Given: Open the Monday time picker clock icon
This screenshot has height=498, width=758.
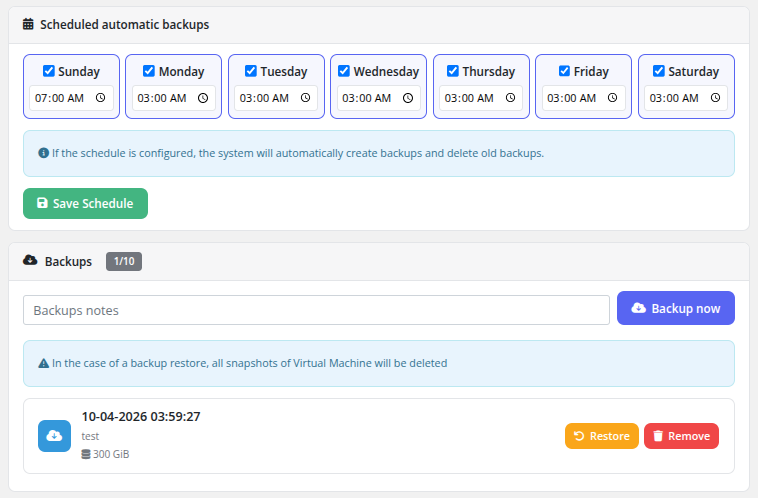Looking at the screenshot, I should point(203,98).
